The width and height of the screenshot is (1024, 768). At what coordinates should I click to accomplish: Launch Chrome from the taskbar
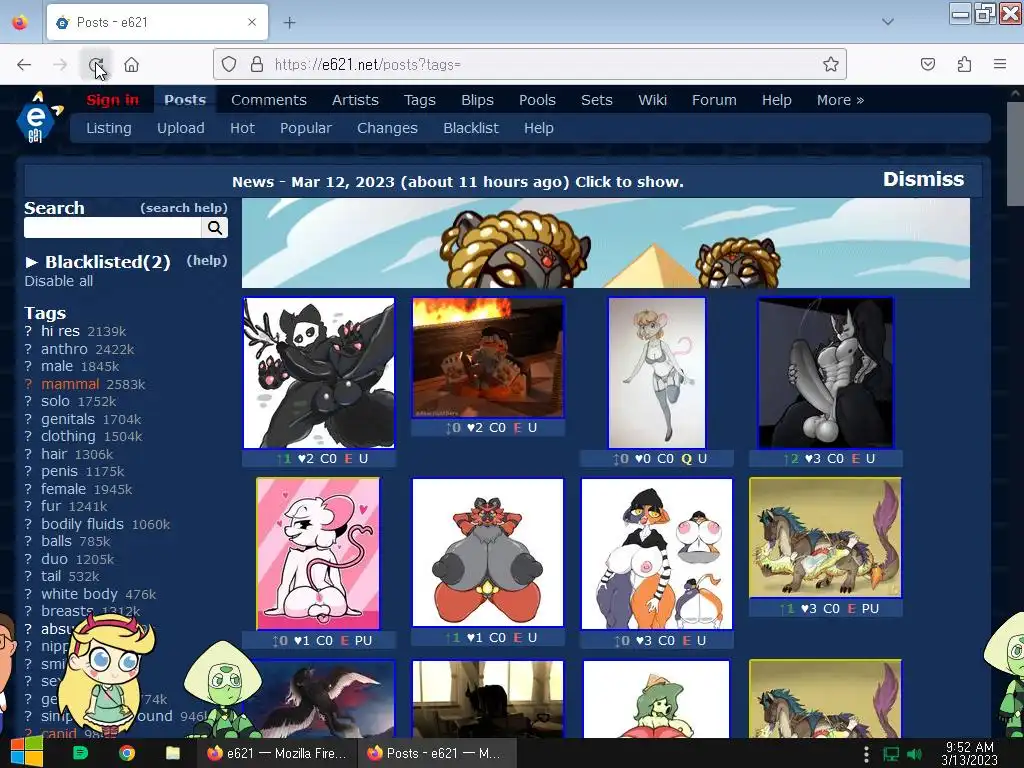(127, 753)
